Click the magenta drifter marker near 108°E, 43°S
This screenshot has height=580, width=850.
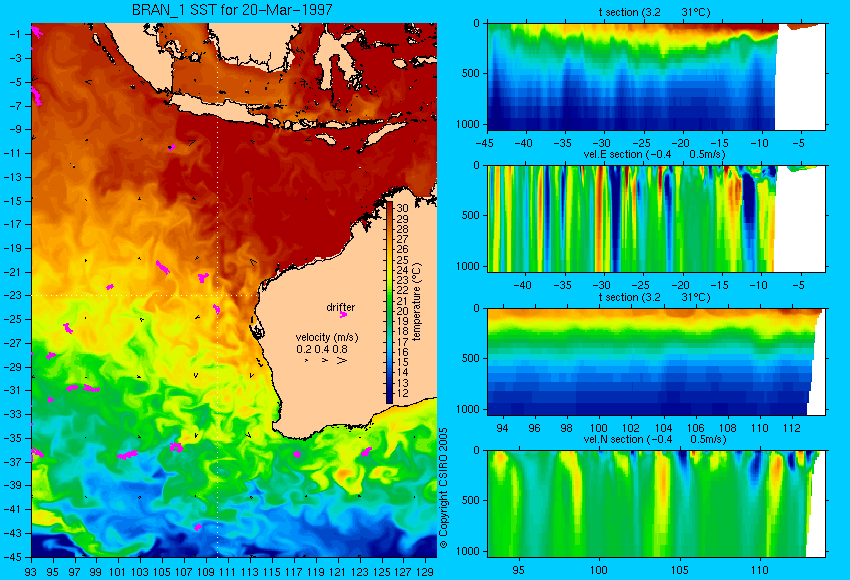(198, 527)
